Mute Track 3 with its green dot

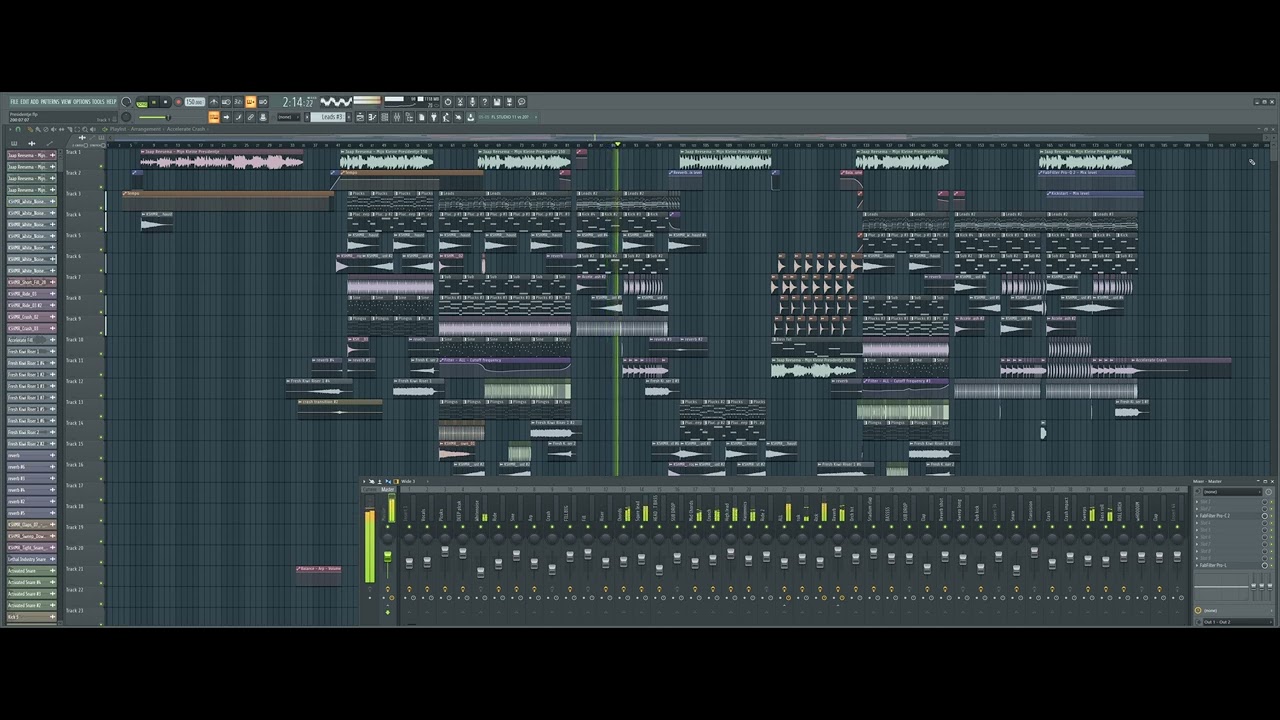click(101, 208)
